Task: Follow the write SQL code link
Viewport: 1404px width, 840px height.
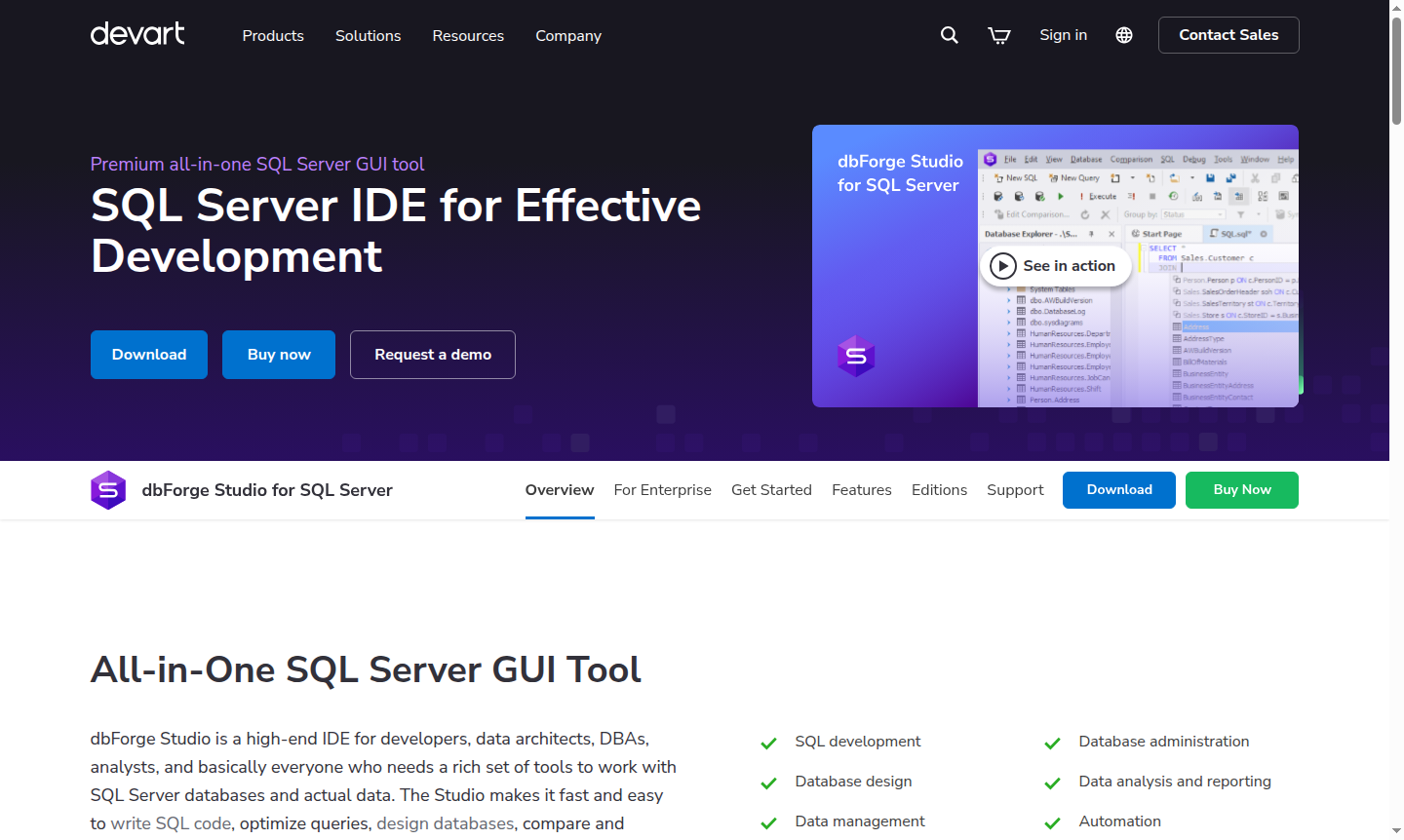Action: pyautogui.click(x=171, y=821)
